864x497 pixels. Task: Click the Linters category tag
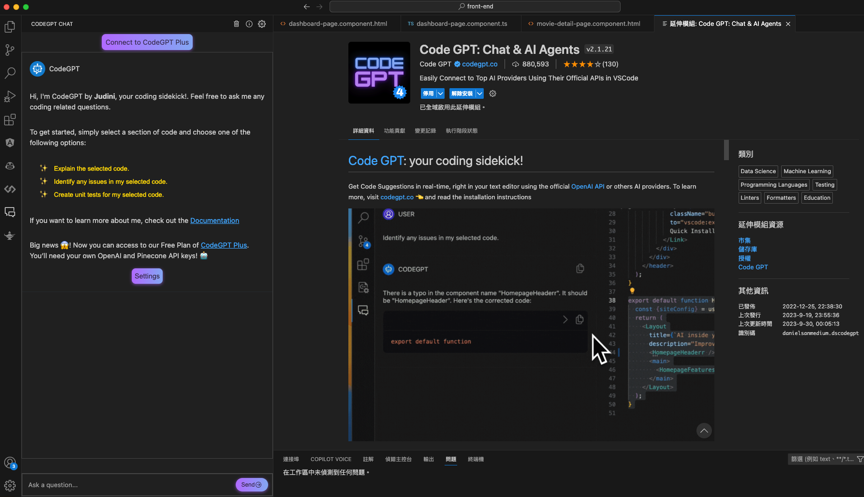point(749,198)
